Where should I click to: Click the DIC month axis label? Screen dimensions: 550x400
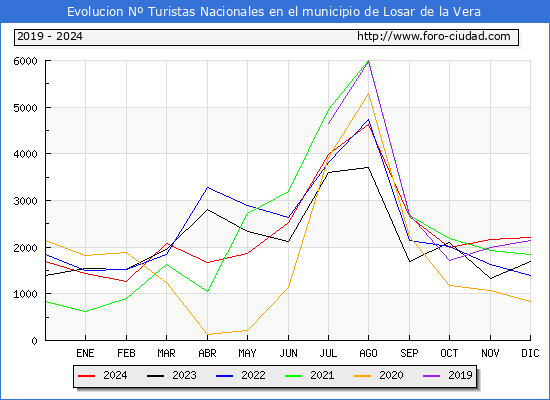coord(530,353)
